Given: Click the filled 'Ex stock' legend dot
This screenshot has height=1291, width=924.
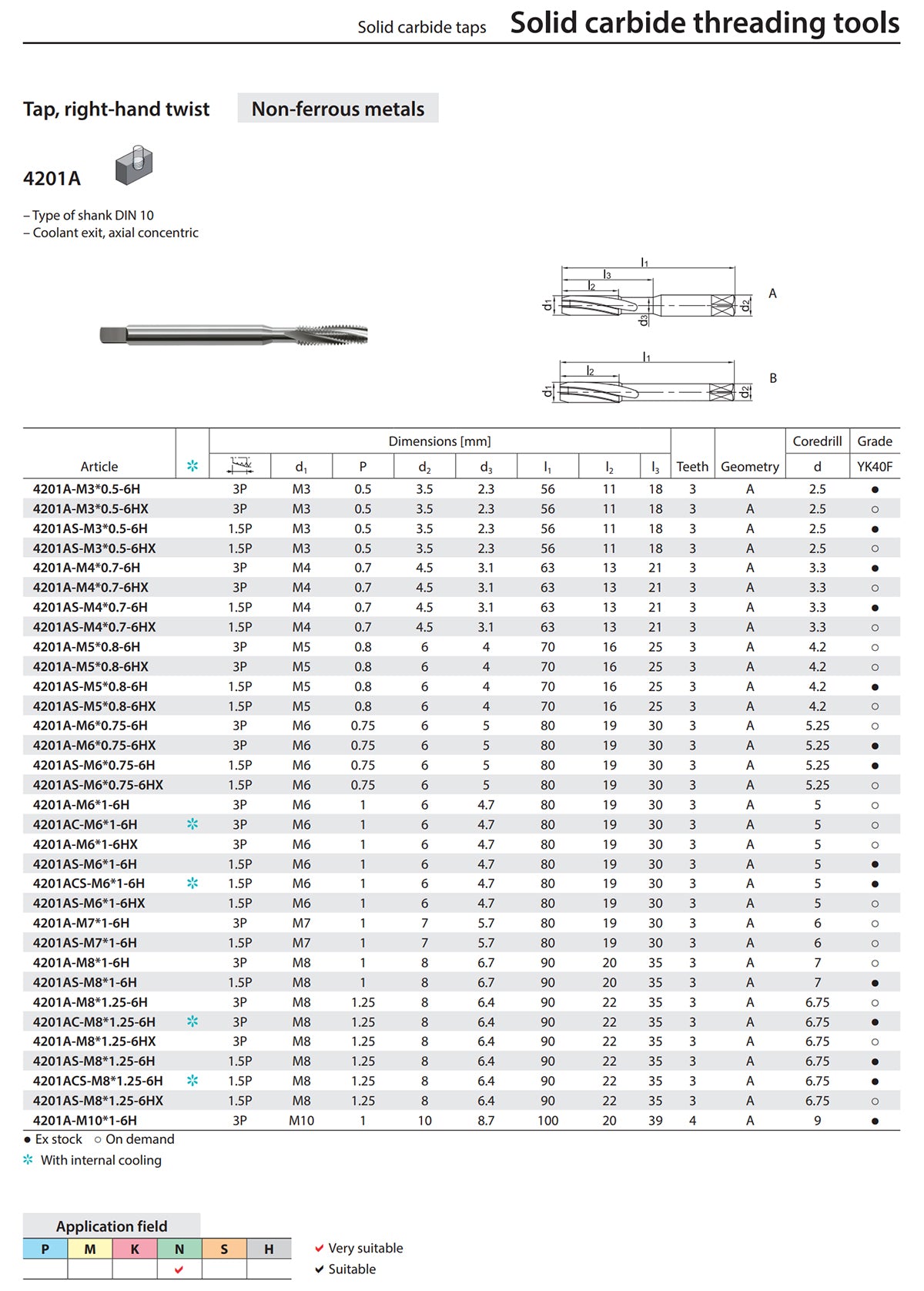Looking at the screenshot, I should coord(28,1140).
